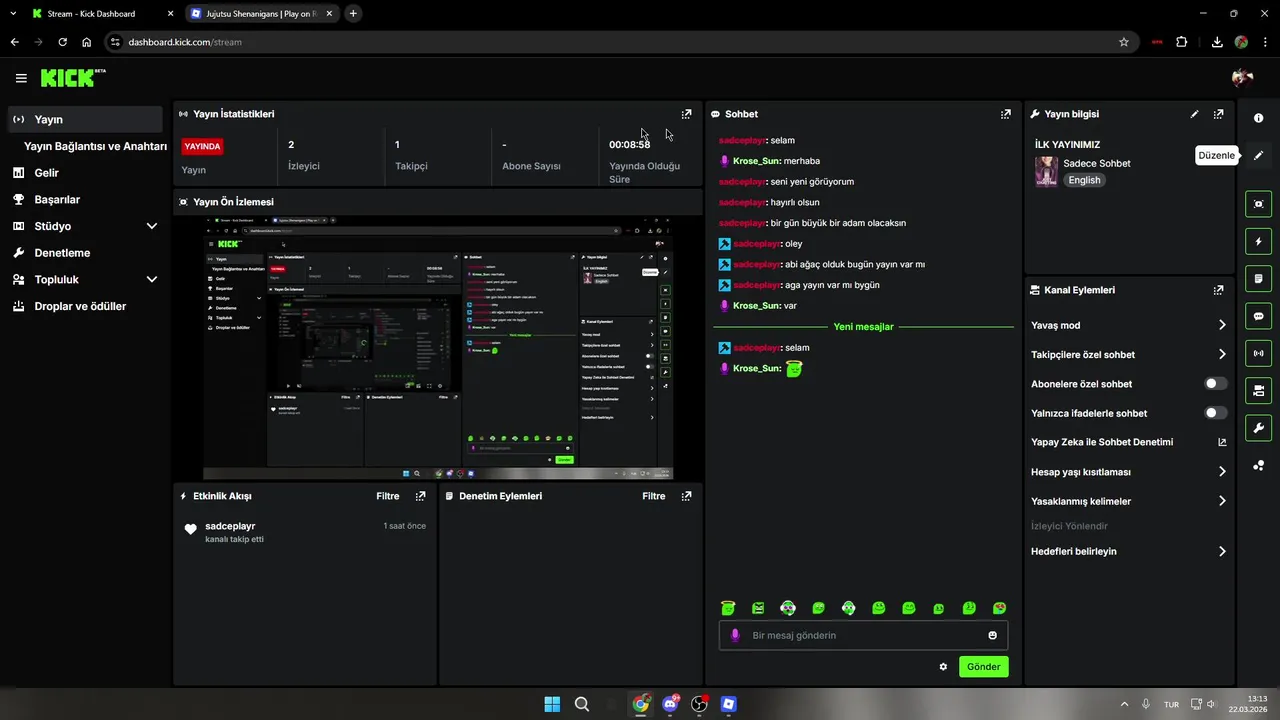Open the emoji picker in message box

[992, 635]
